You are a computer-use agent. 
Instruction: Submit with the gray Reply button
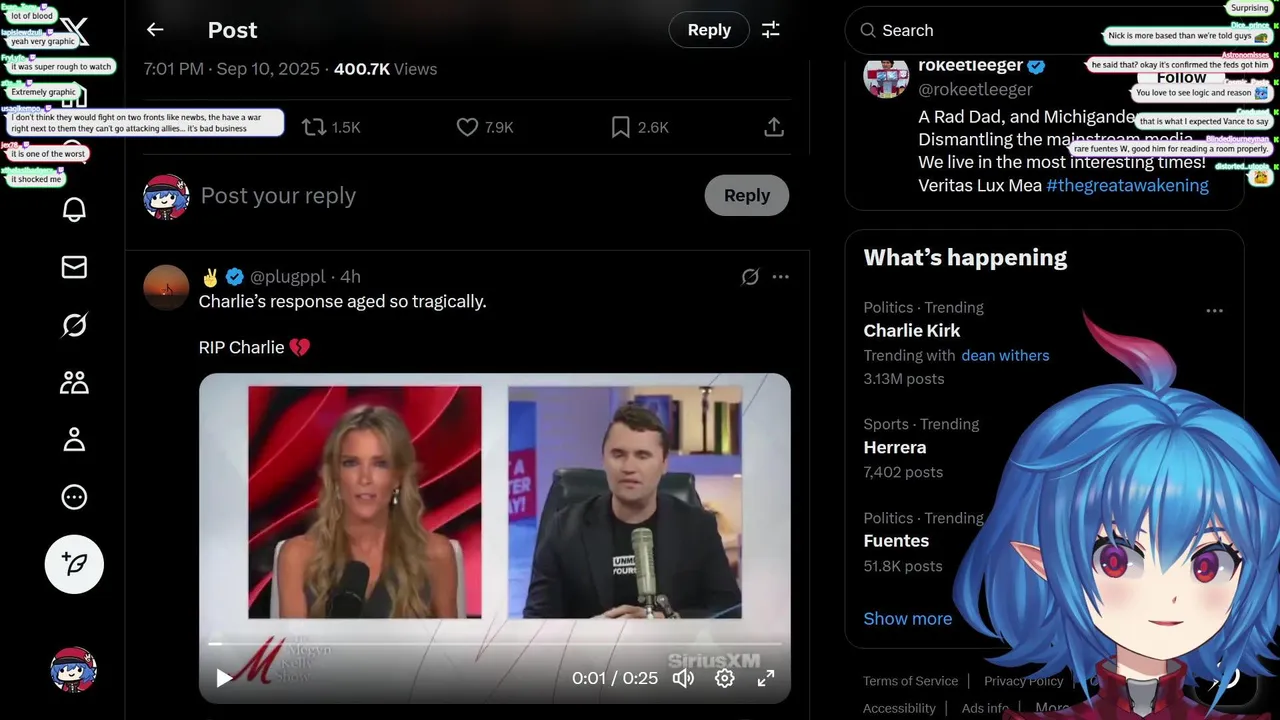click(x=747, y=195)
